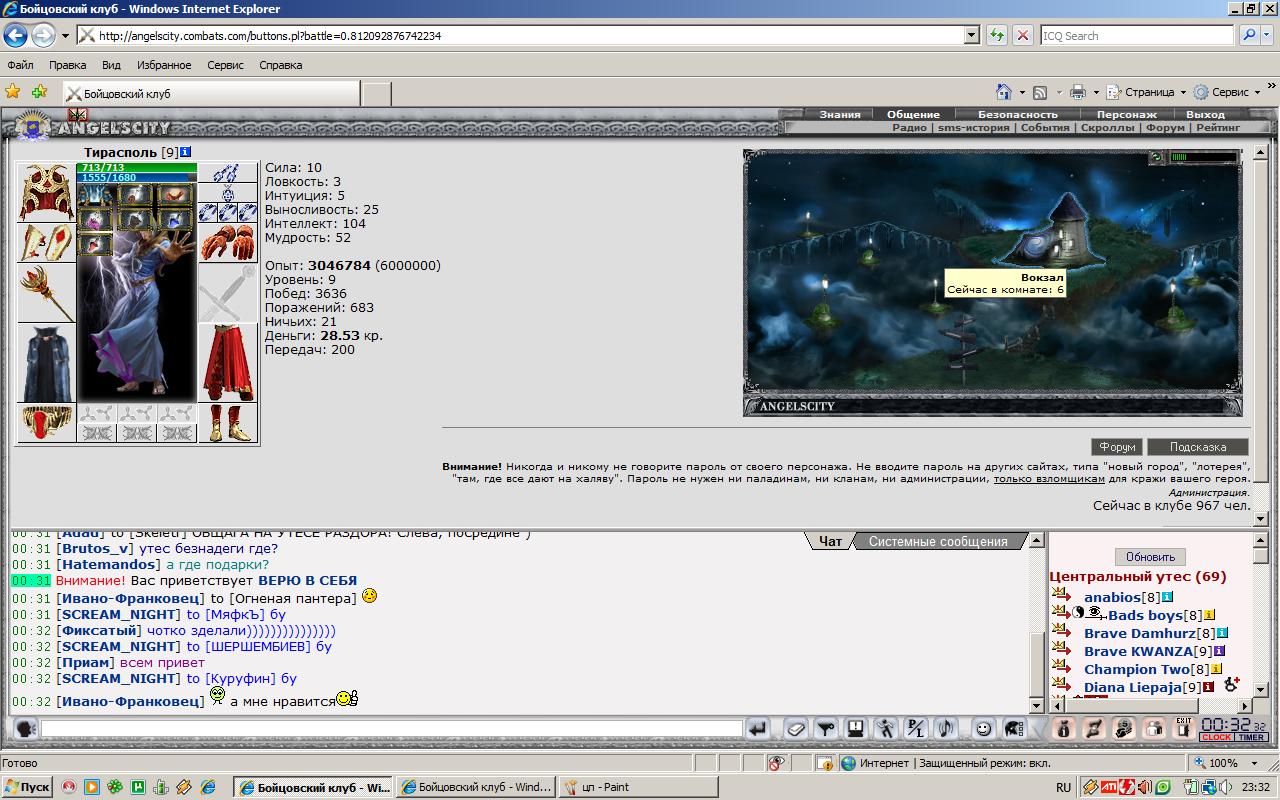The height and width of the screenshot is (800, 1280).
Task: Open the equipped bracers slot
Action: pyautogui.click(x=46, y=242)
